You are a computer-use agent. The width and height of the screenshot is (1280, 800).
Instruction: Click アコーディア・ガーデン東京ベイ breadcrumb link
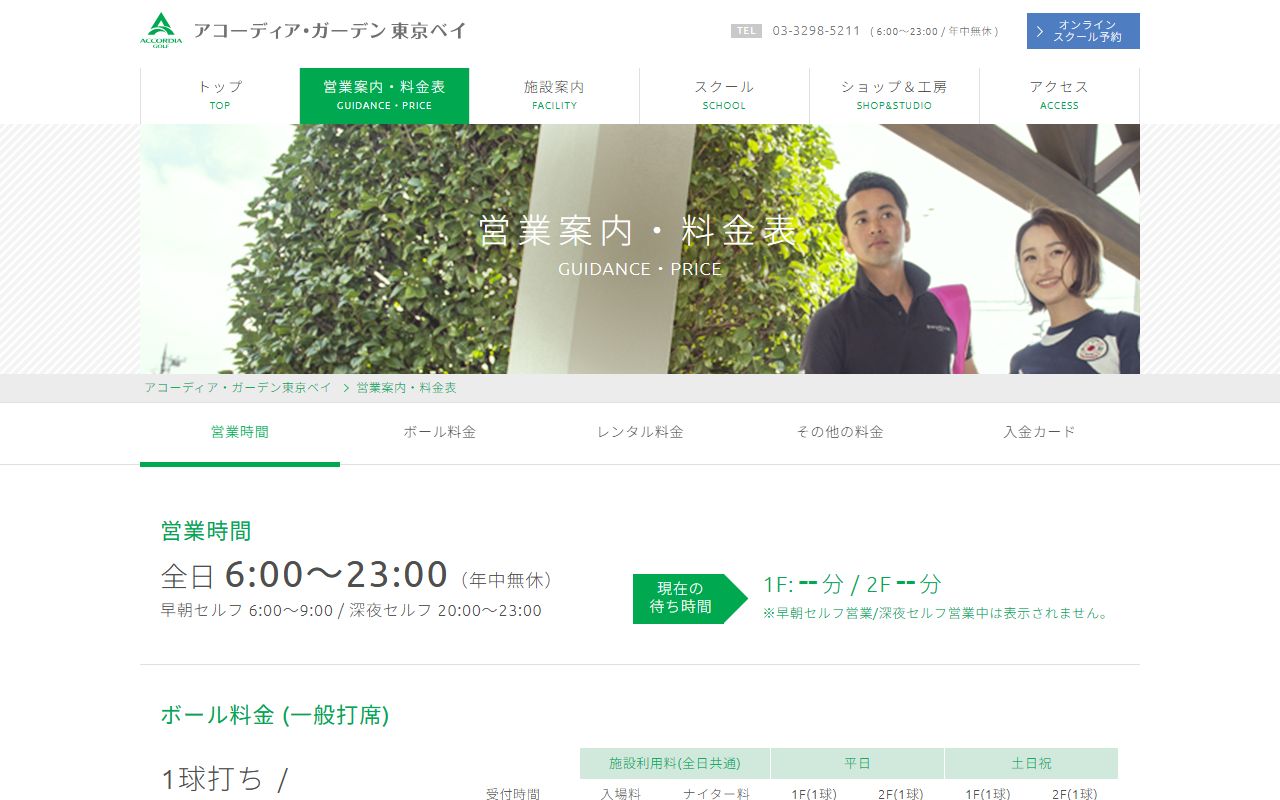[238, 388]
